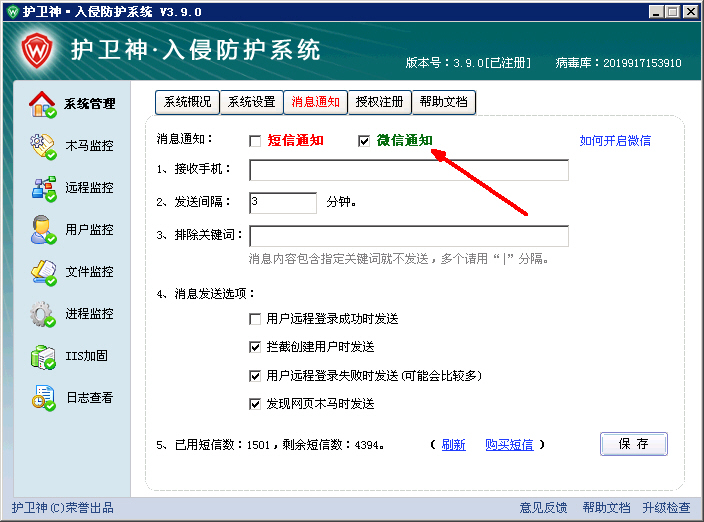
Task: Click the 排除关键词 input field
Action: (409, 236)
